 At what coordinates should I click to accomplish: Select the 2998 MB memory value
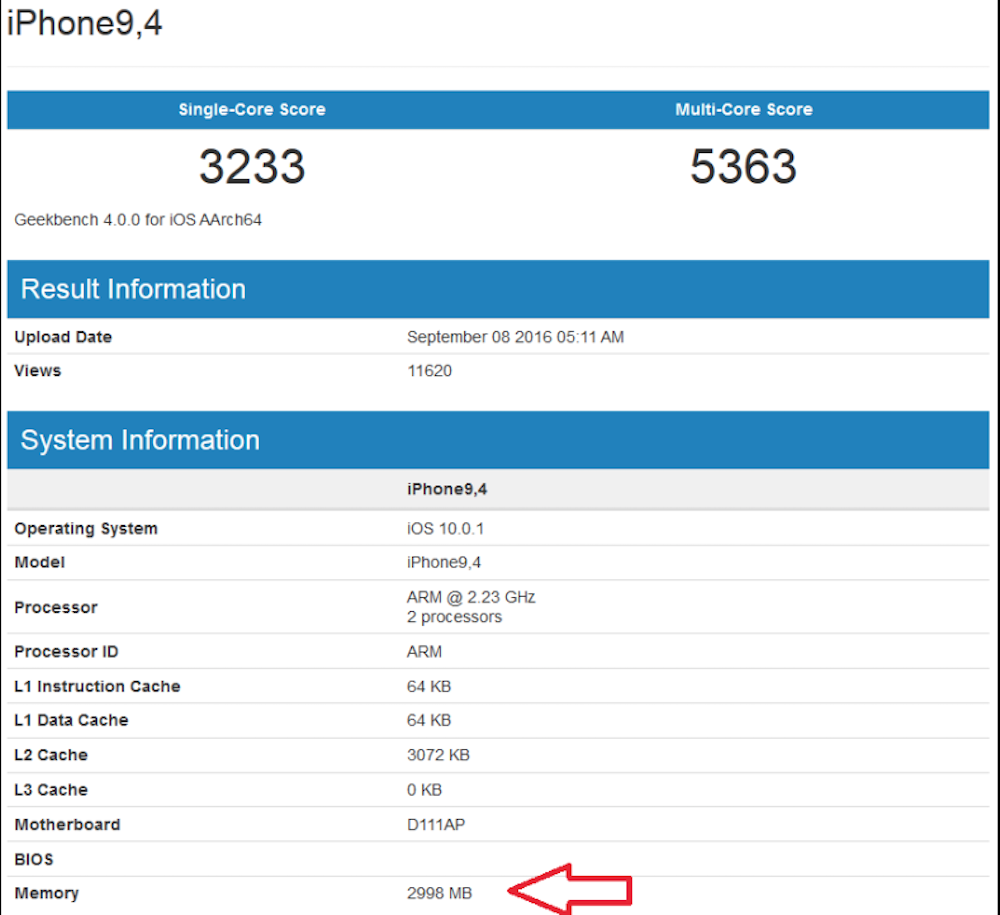click(439, 893)
